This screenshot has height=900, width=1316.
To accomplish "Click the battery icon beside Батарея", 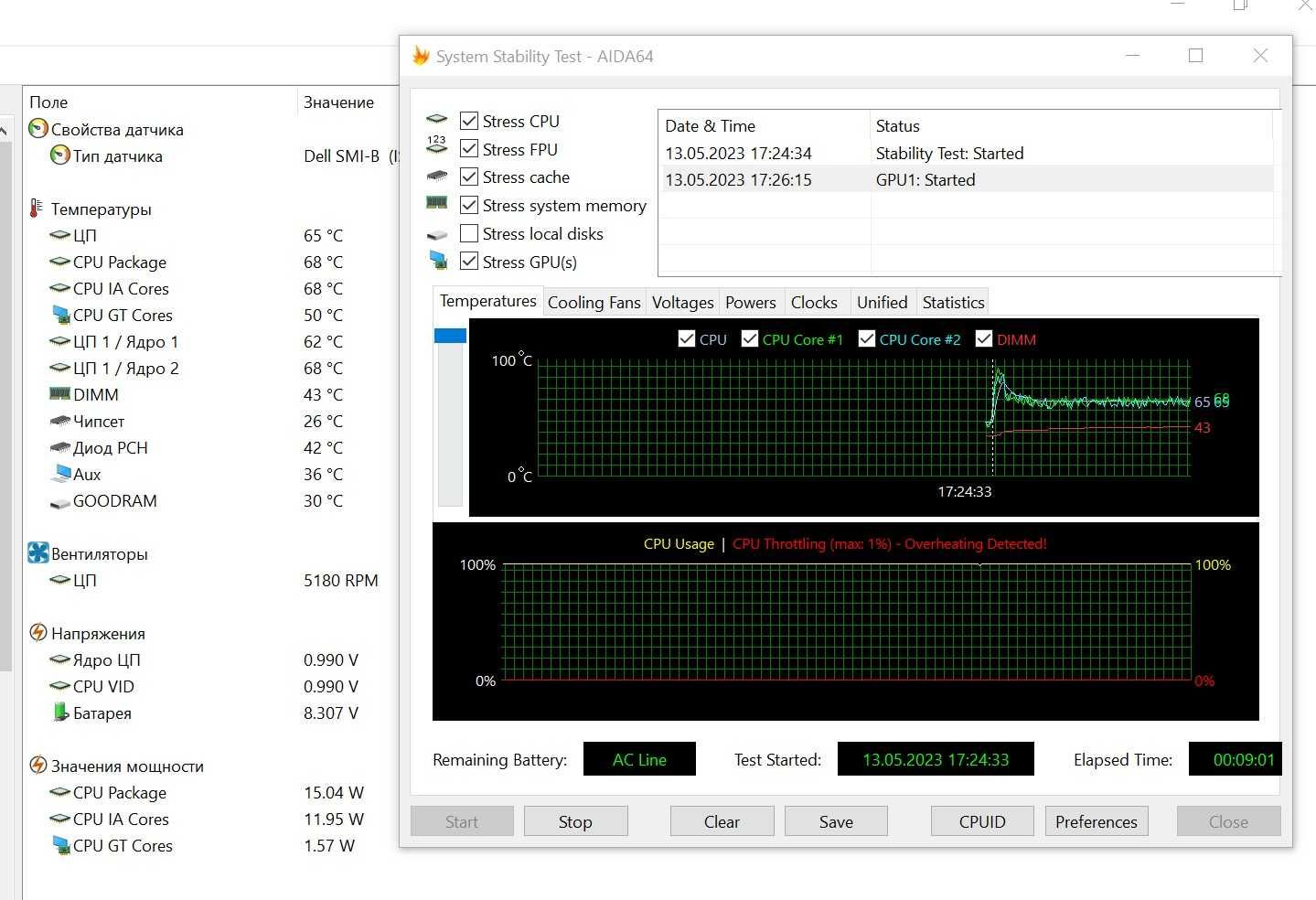I will coord(60,712).
